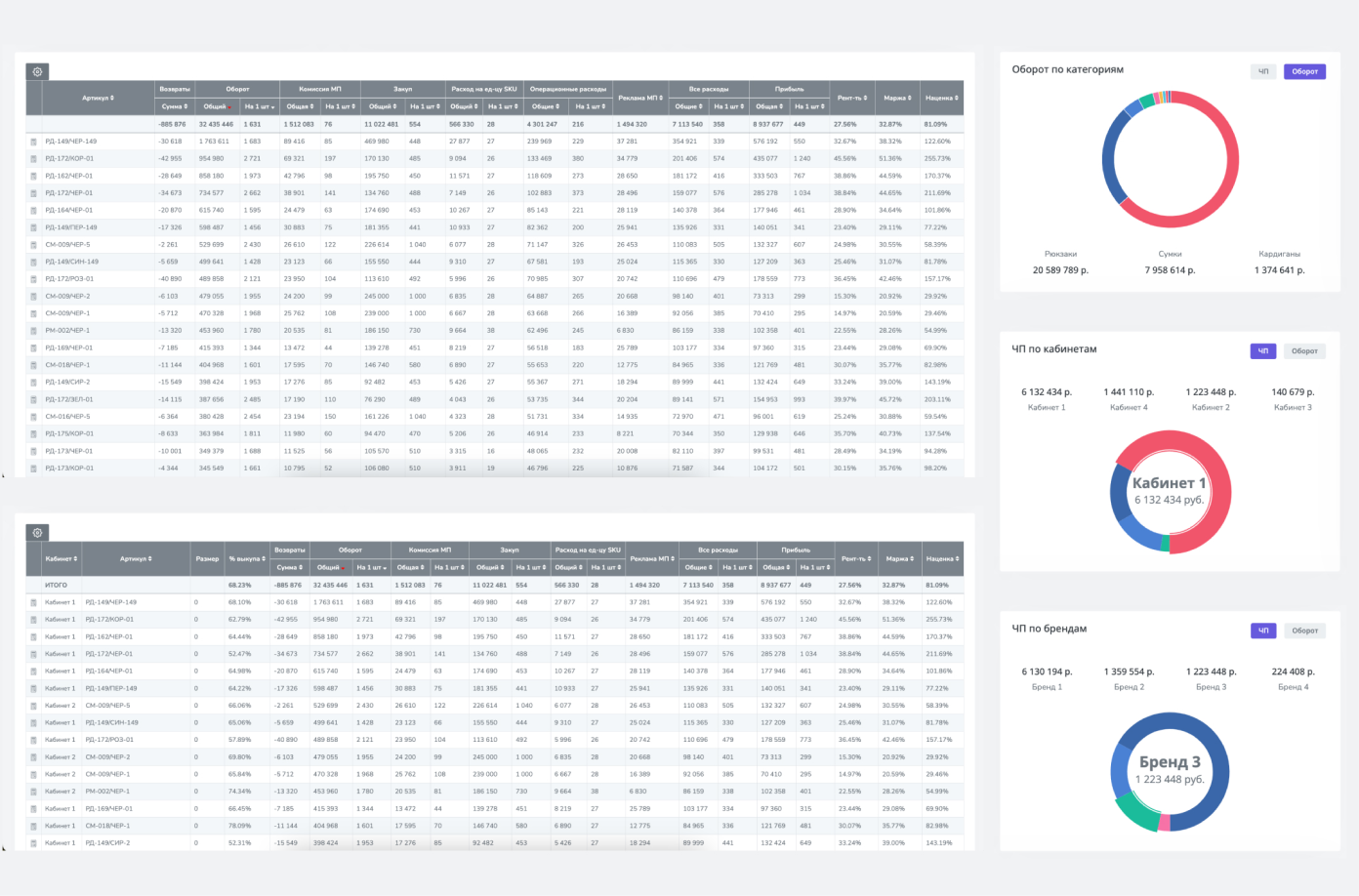Click row icon for РД-172/ЗЕЛ-01 article
This screenshot has height=896, width=1359.
[34, 399]
